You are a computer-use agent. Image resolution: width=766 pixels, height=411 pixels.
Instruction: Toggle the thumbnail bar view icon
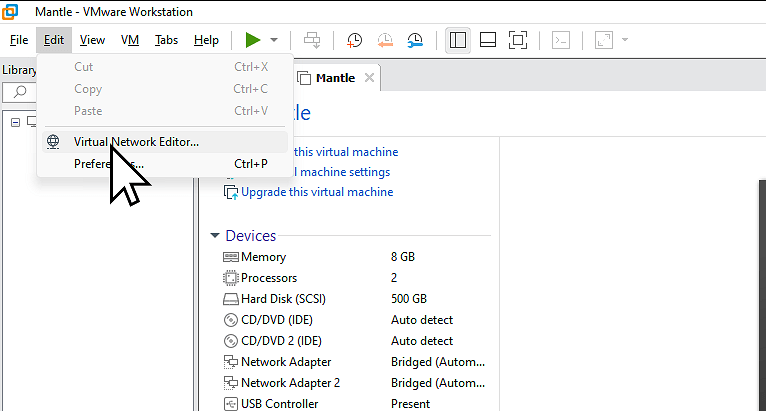point(488,40)
